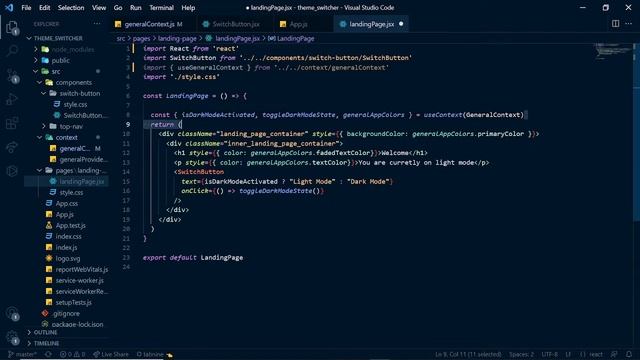
Task: Open the Source Control view
Action: (12, 76)
